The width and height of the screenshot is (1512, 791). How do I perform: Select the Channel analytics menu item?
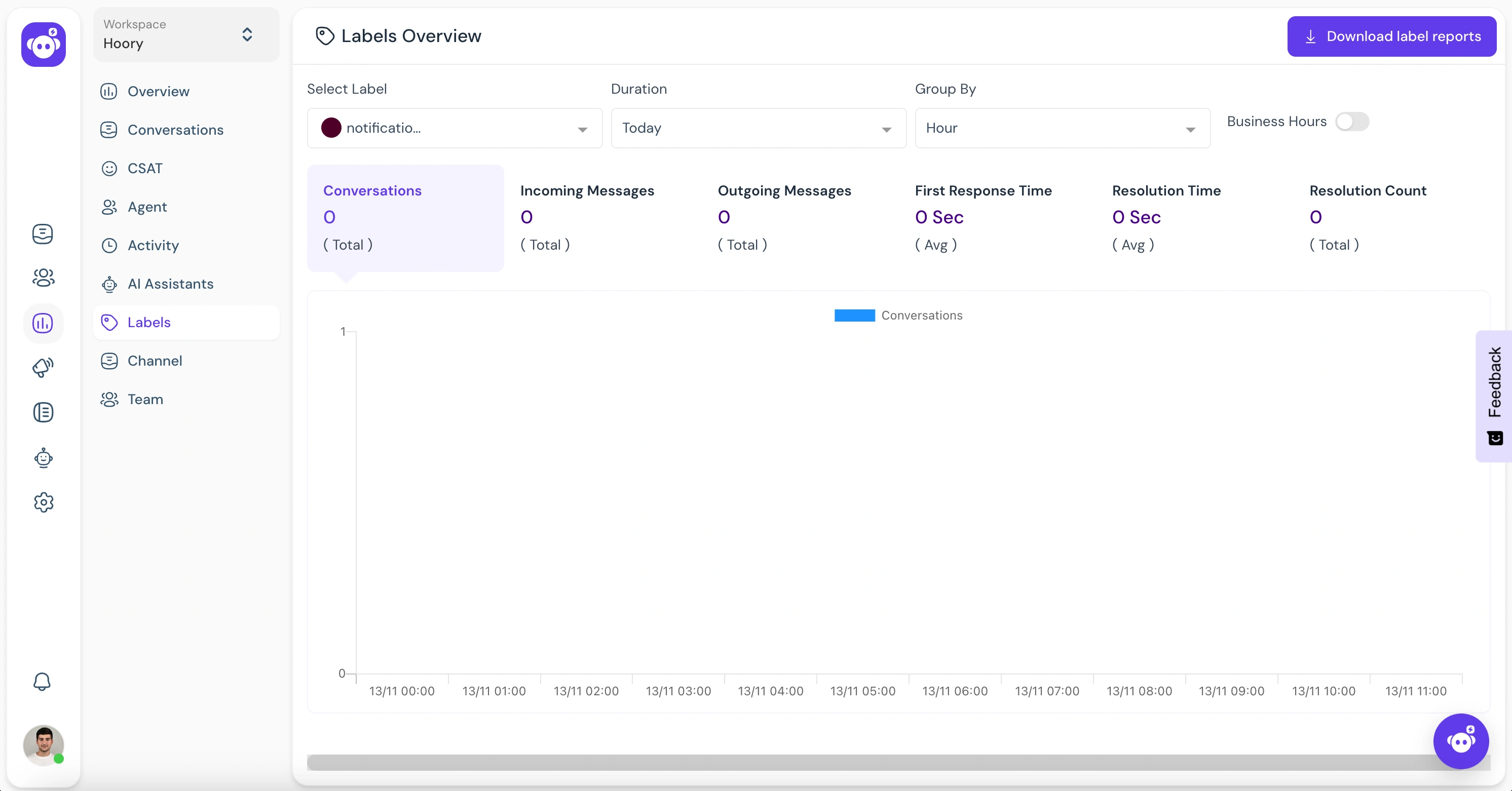154,360
